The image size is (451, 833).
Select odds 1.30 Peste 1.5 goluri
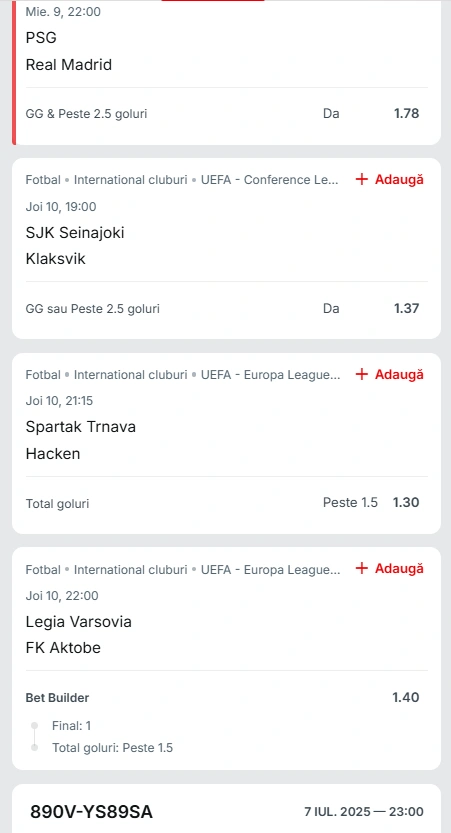click(406, 503)
